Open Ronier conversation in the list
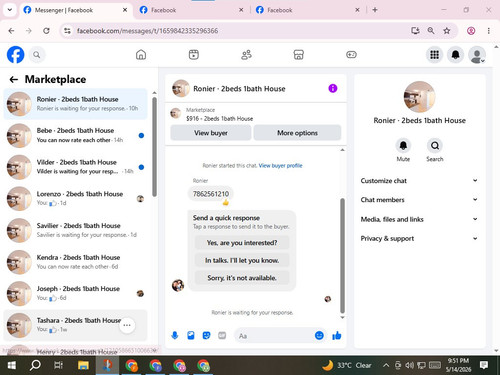Image resolution: width=500 pixels, height=375 pixels. (x=75, y=104)
